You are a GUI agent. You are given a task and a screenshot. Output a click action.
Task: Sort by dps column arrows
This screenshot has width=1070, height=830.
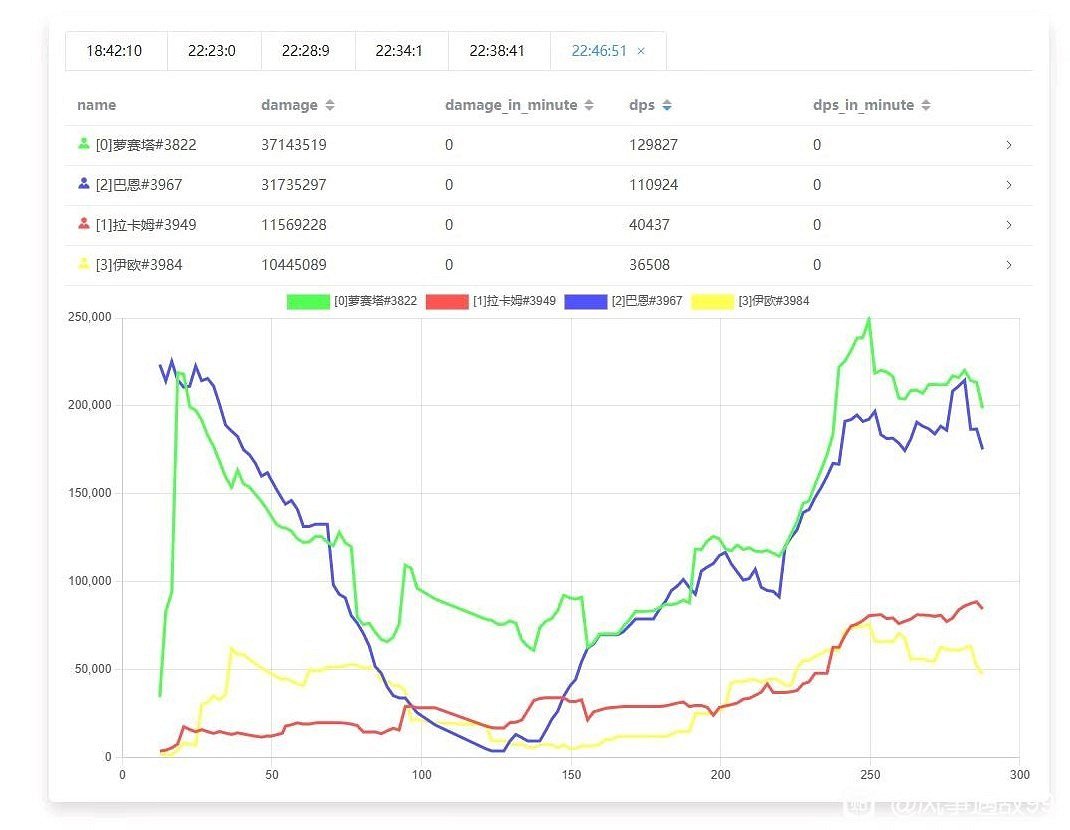tap(667, 105)
